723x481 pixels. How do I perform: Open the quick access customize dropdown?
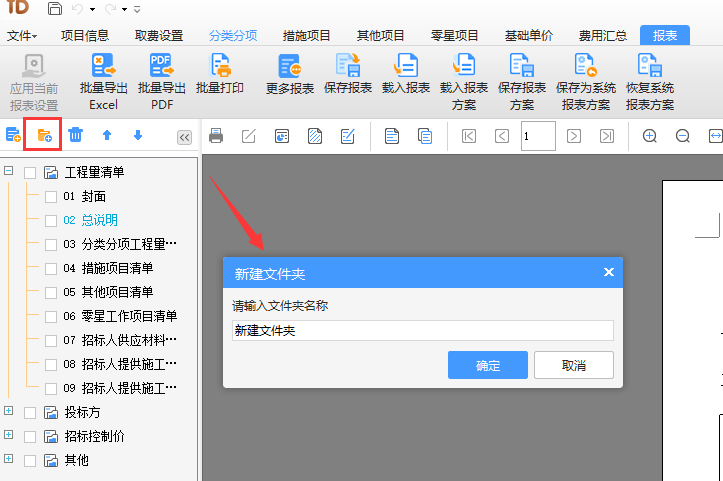tap(137, 9)
